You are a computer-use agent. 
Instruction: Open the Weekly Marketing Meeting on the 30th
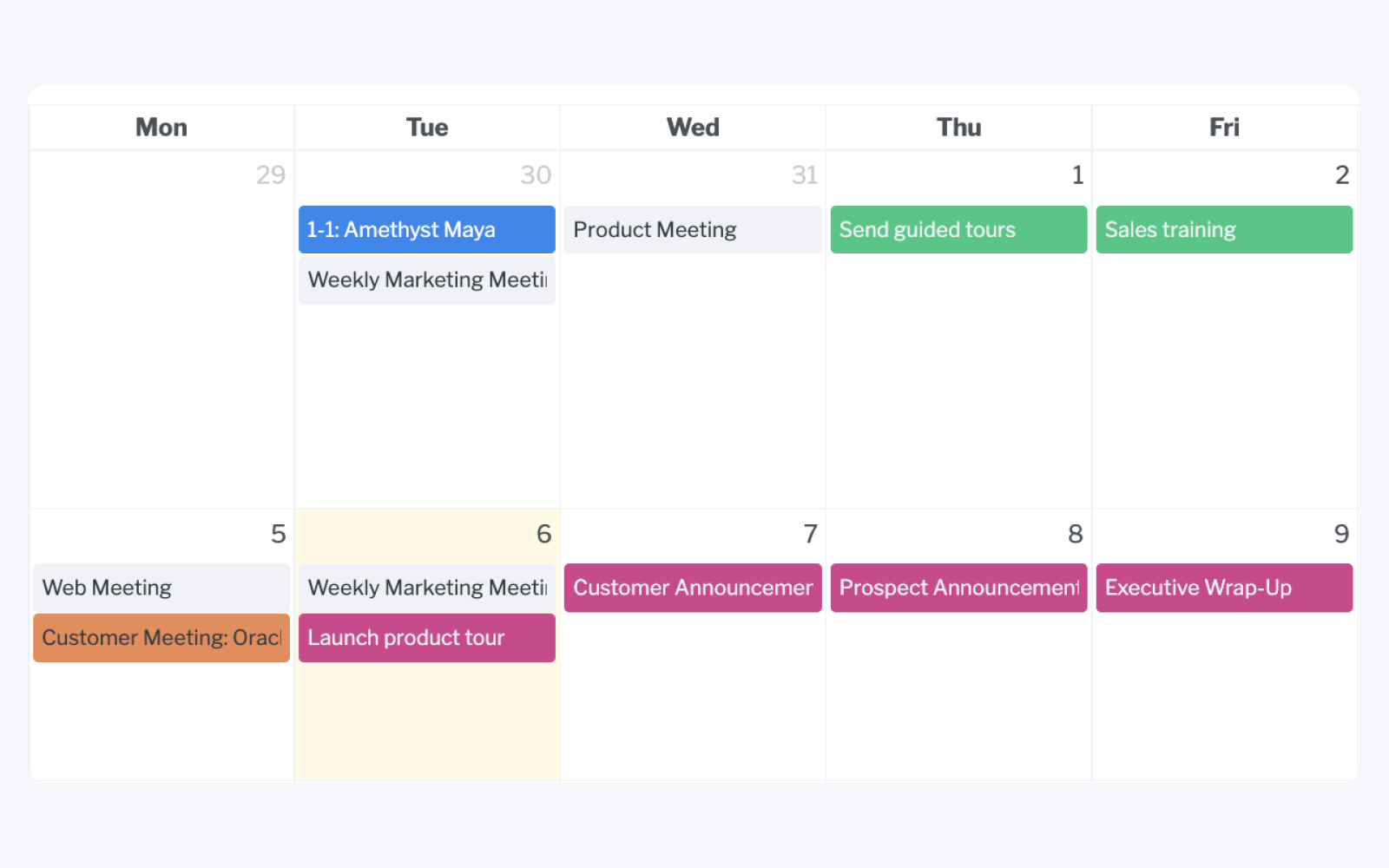coord(426,279)
